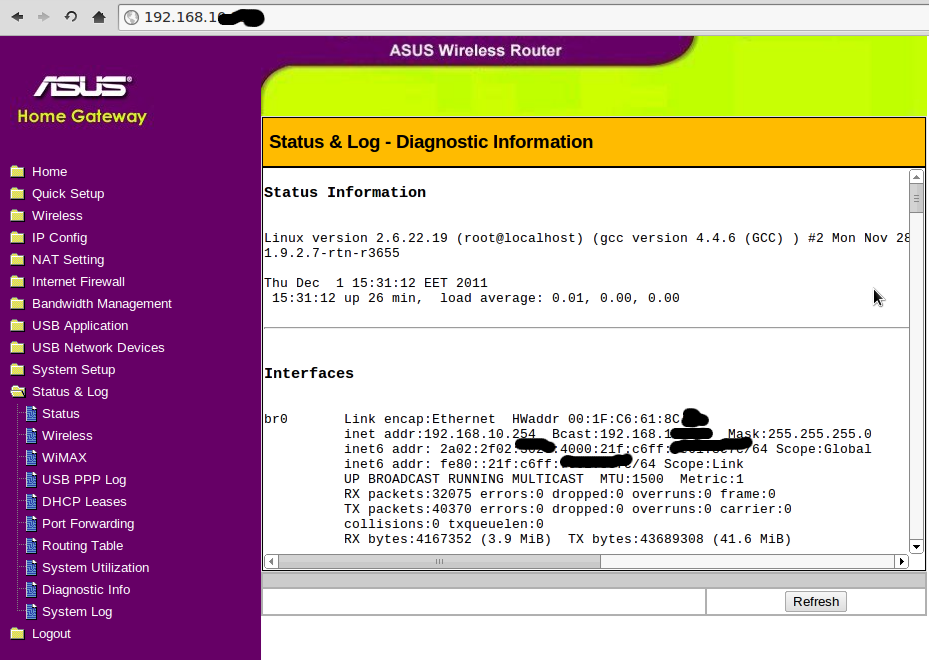Click the page icon beside USB PPP Log
This screenshot has height=660, width=929.
click(31, 479)
